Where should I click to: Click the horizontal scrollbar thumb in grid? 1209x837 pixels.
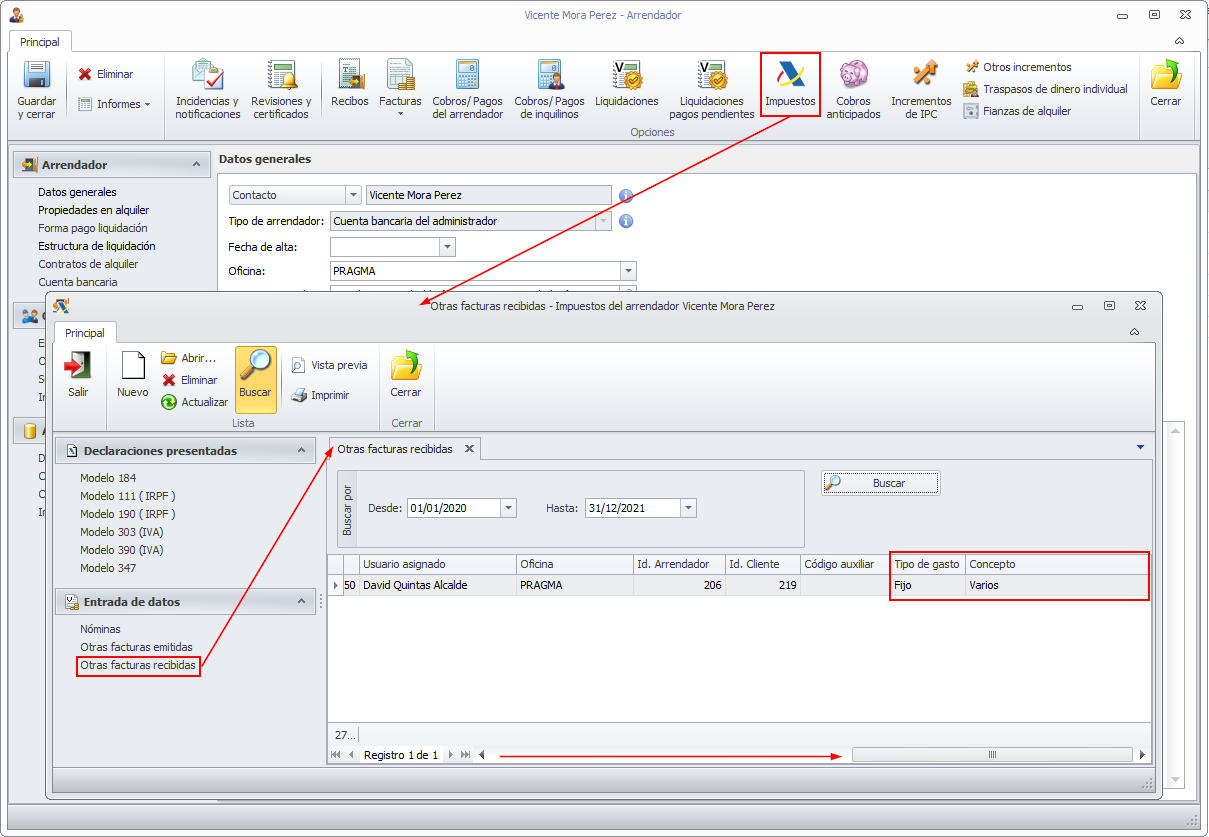[x=992, y=755]
